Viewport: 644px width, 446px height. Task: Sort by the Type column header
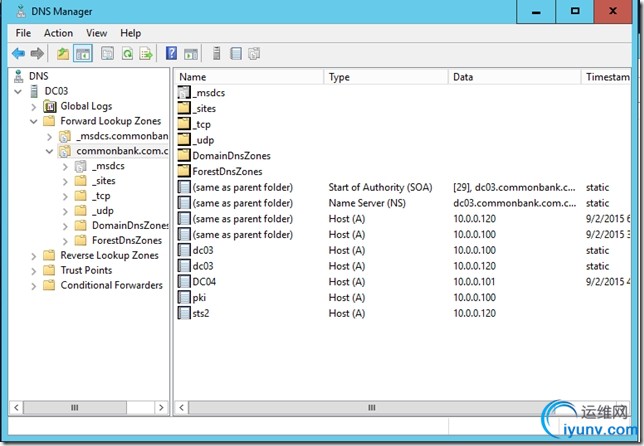386,77
